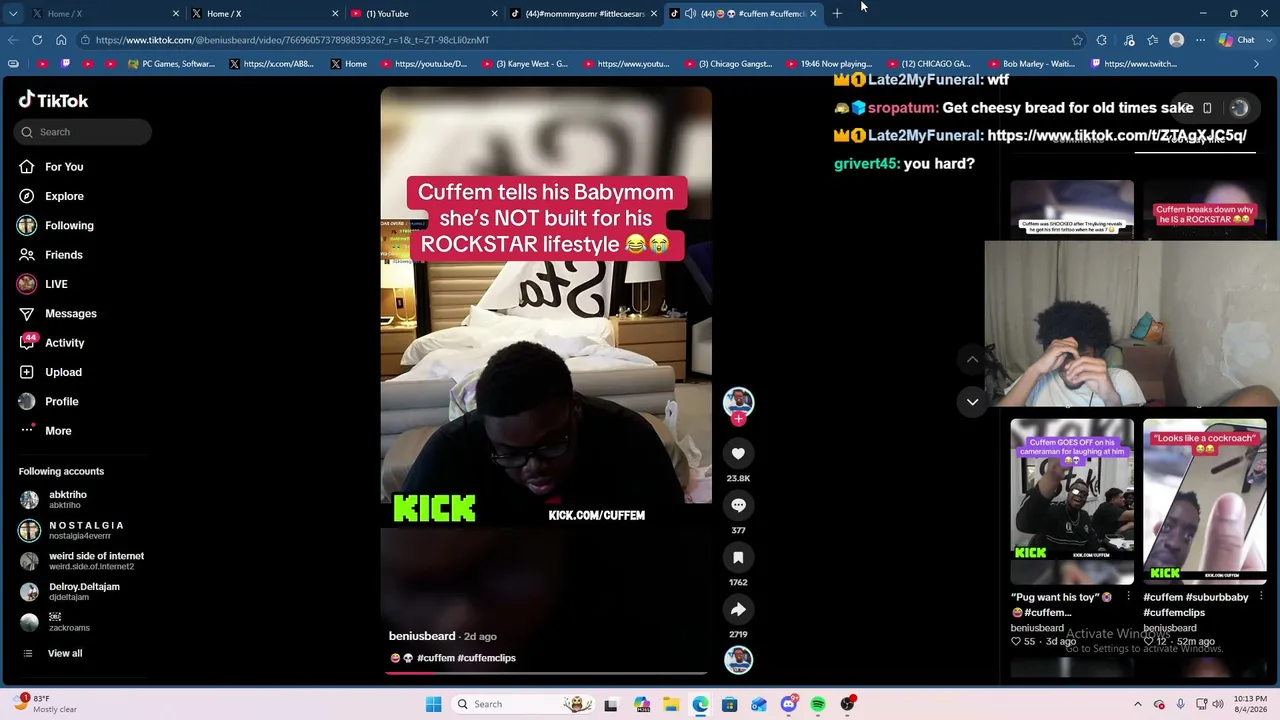Open the Friends page
This screenshot has width=1280, height=720.
(64, 255)
